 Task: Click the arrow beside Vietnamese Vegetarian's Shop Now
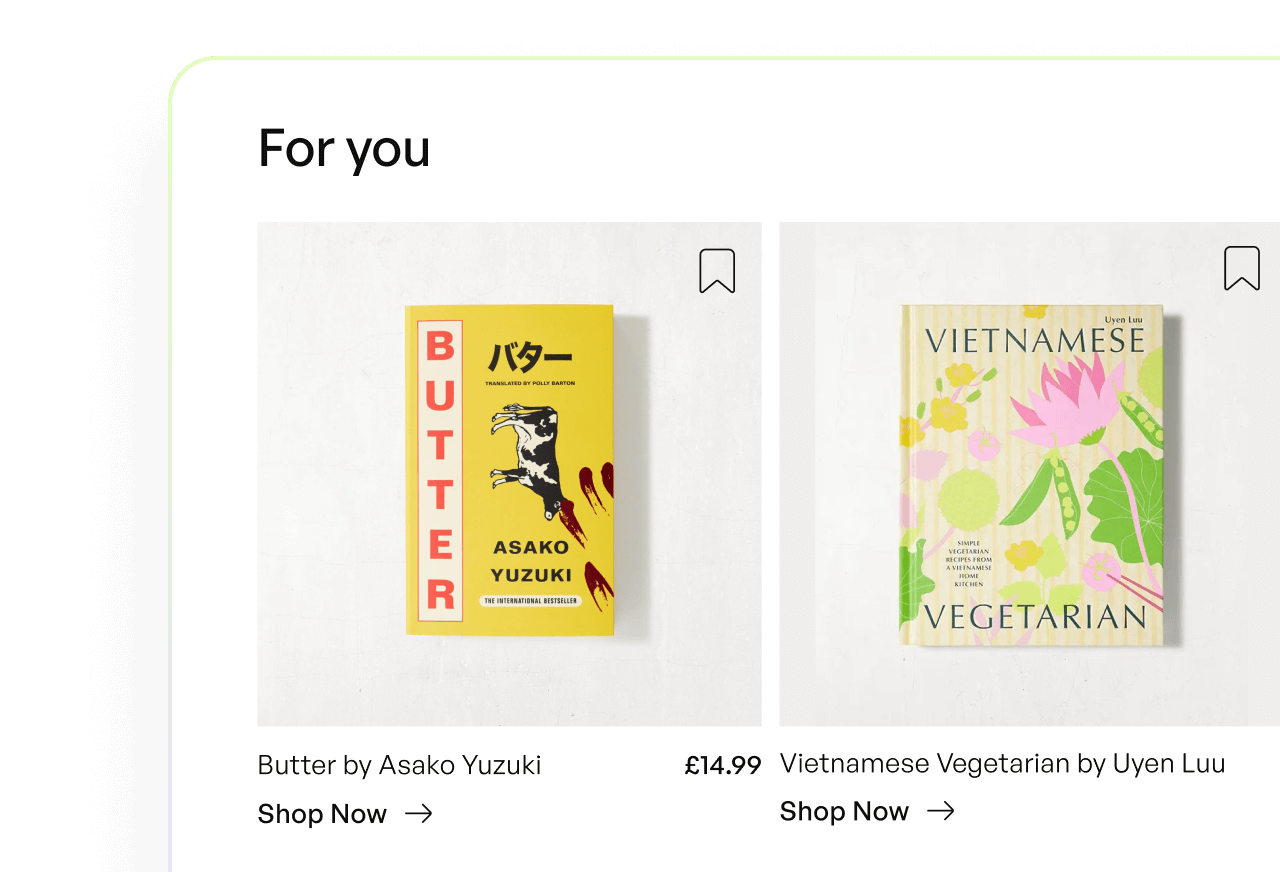point(940,811)
